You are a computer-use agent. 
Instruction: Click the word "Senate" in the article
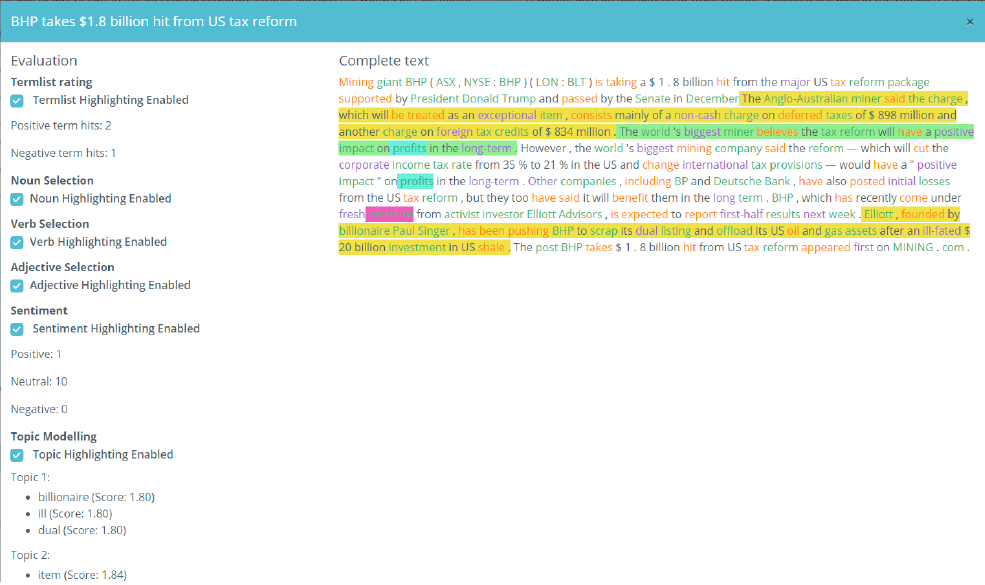tap(653, 99)
